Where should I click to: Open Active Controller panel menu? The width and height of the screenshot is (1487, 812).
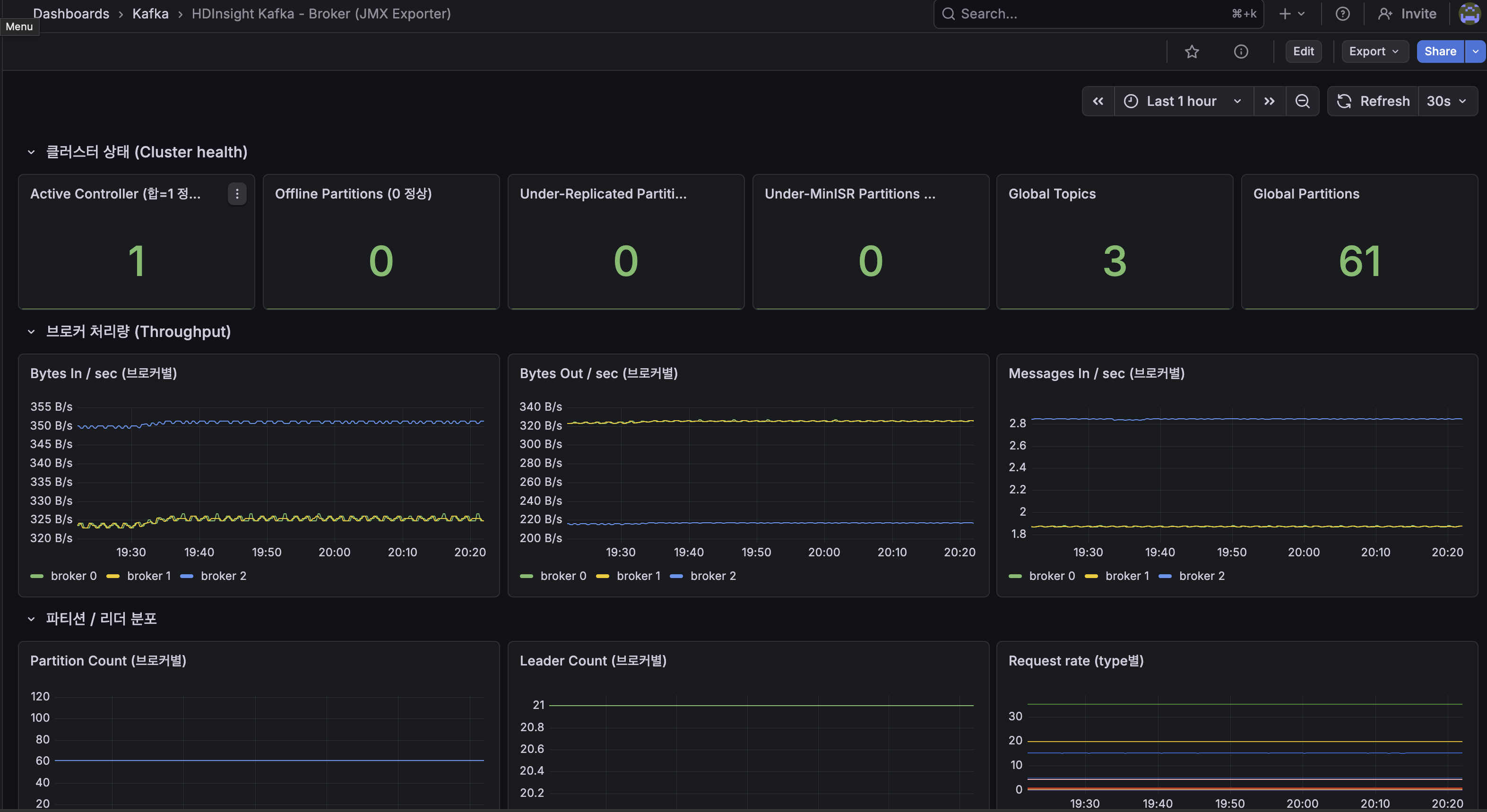[237, 194]
